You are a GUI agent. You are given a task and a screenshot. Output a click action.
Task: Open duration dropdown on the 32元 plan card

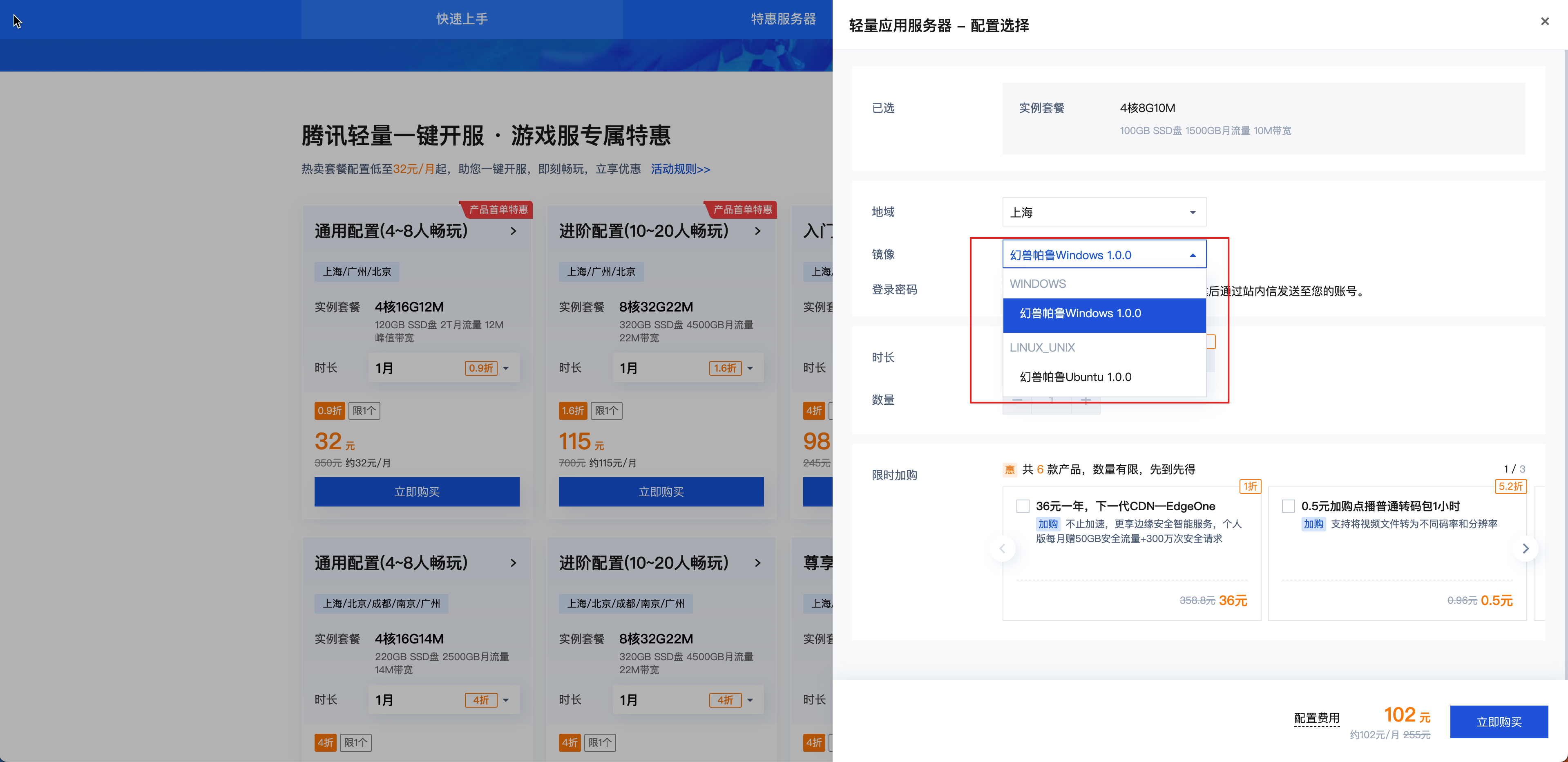tap(505, 368)
